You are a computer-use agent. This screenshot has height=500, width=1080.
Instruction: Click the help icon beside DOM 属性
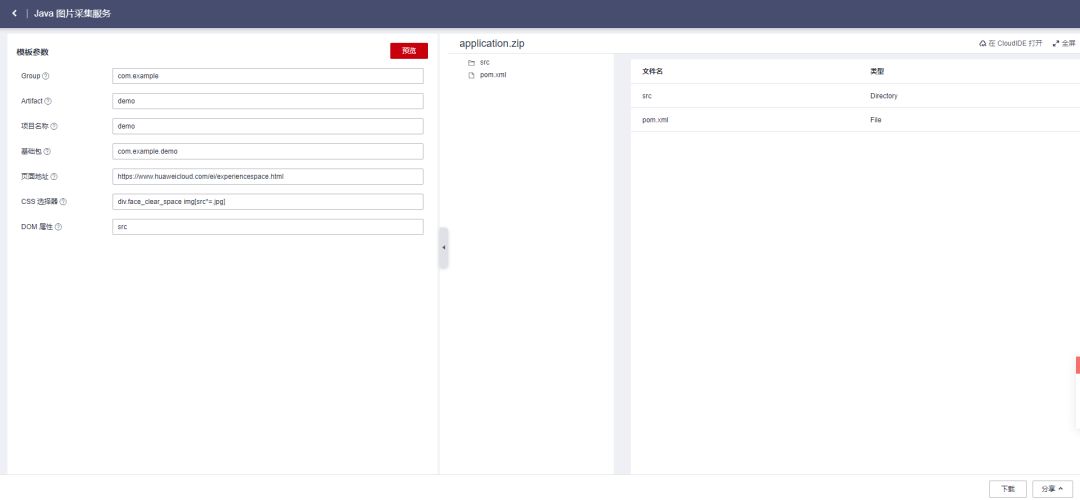point(59,227)
